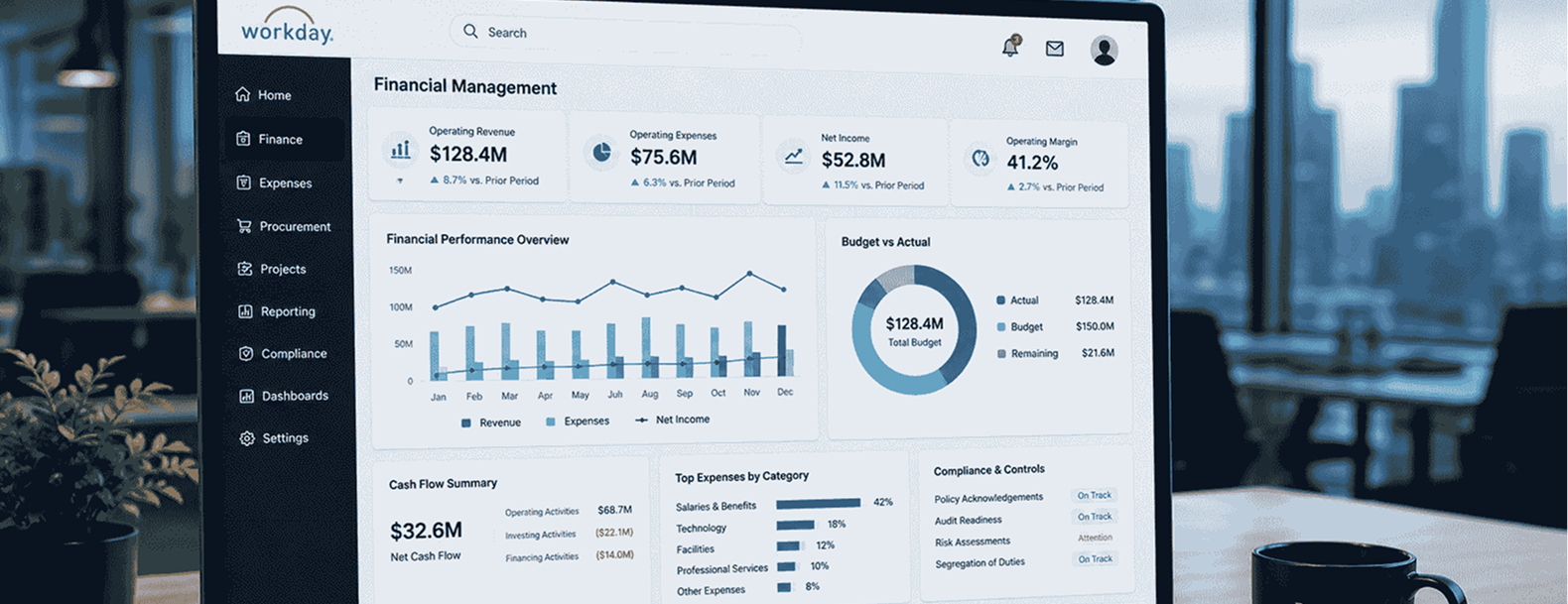1568x604 pixels.
Task: Click the Procurement cart icon
Action: (x=244, y=226)
